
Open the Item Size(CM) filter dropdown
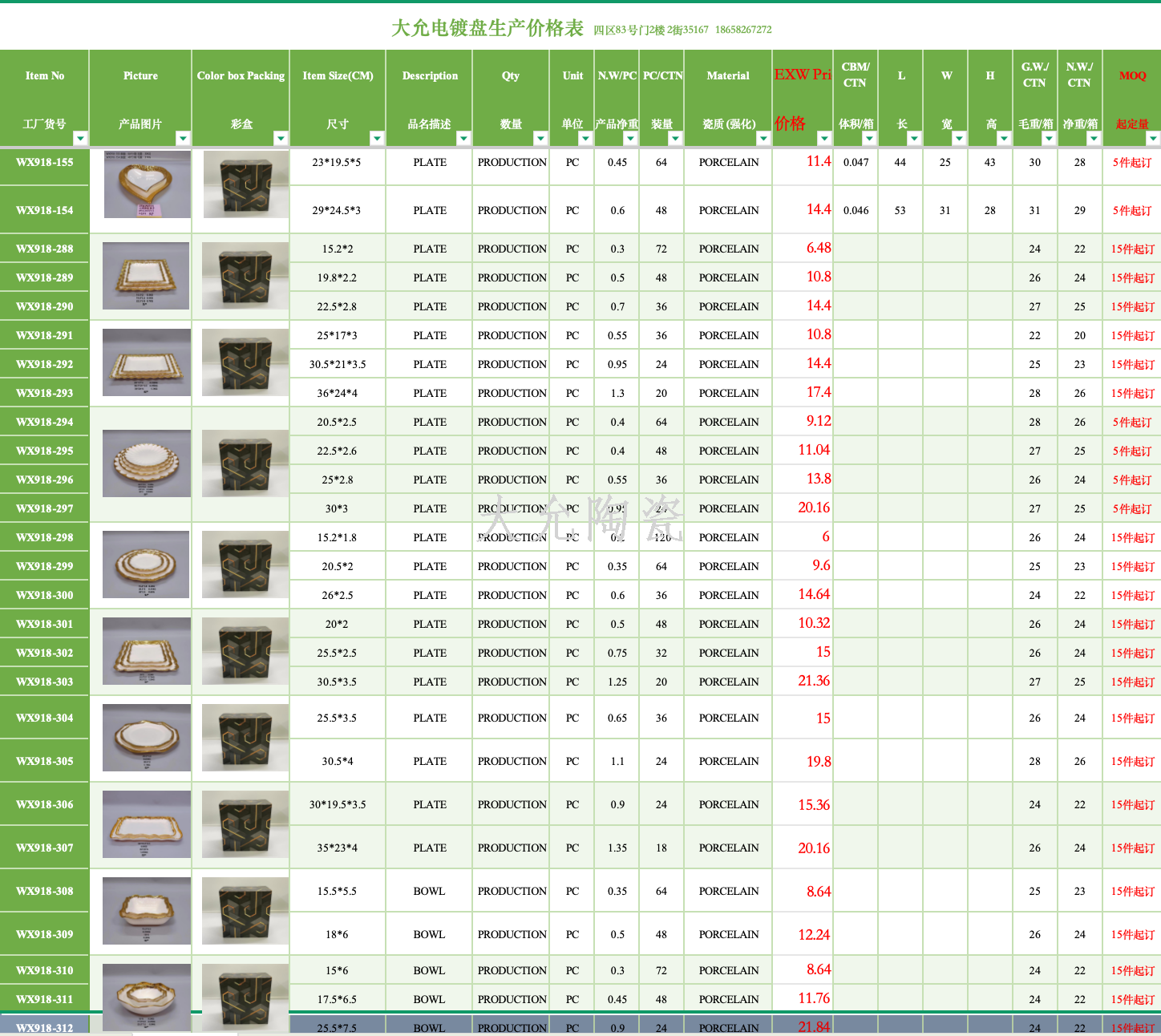377,139
